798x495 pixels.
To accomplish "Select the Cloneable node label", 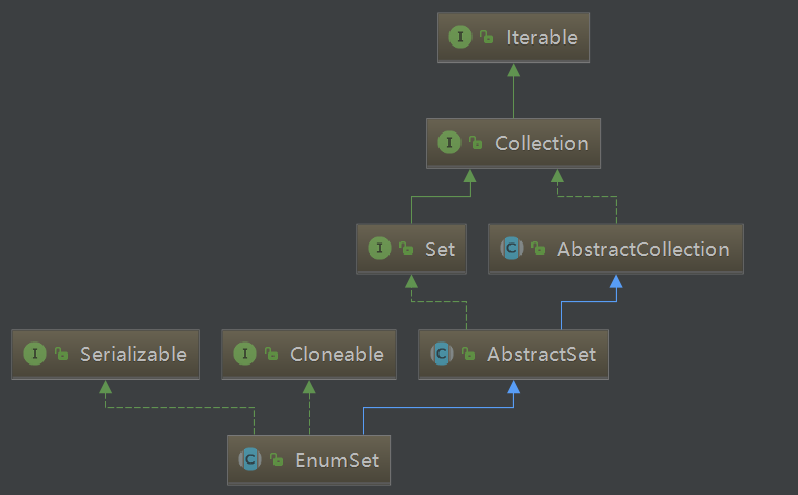I will point(336,354).
